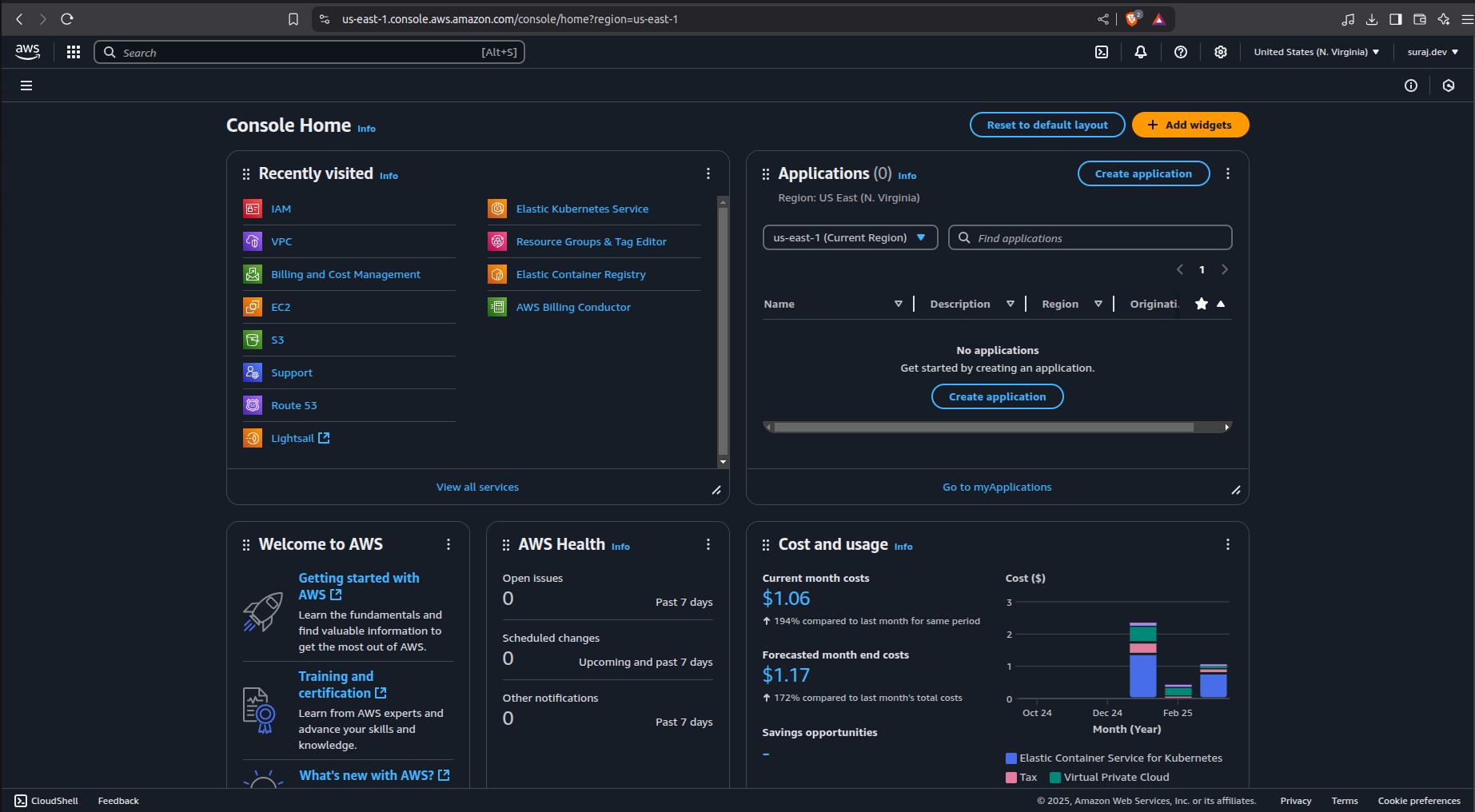Go to previous applications page chevron
The image size is (1475, 812).
[x=1180, y=269]
